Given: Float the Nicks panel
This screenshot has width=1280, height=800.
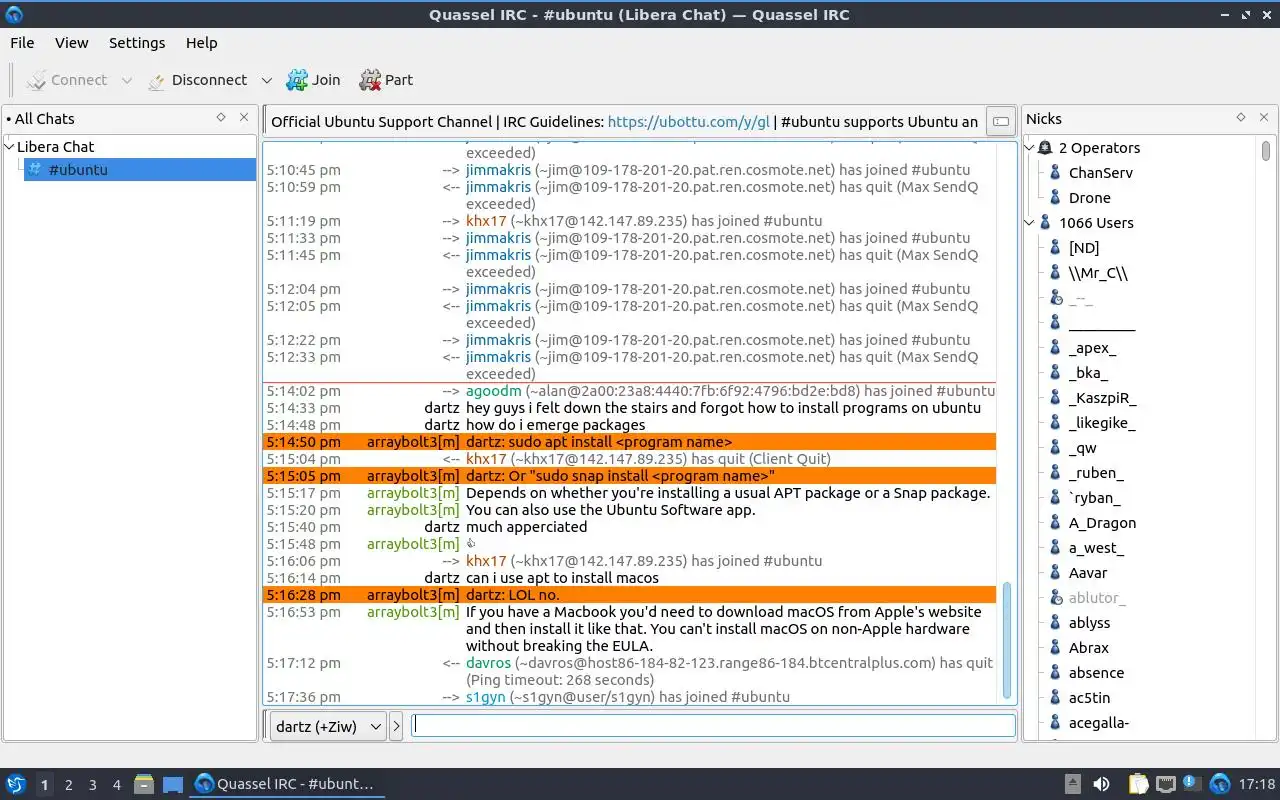Looking at the screenshot, I should coord(1241,118).
